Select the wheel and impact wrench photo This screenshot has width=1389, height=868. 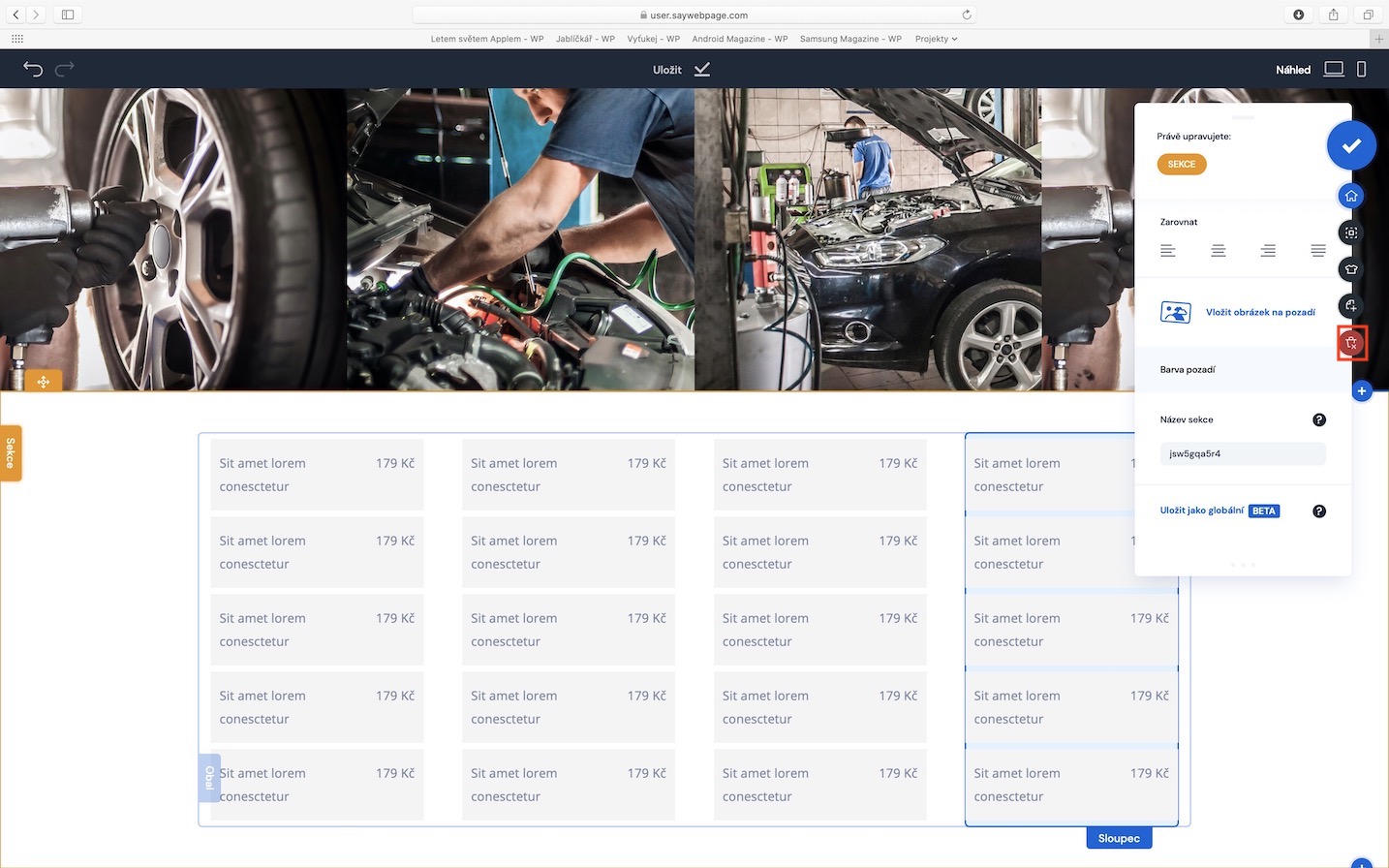tap(173, 239)
